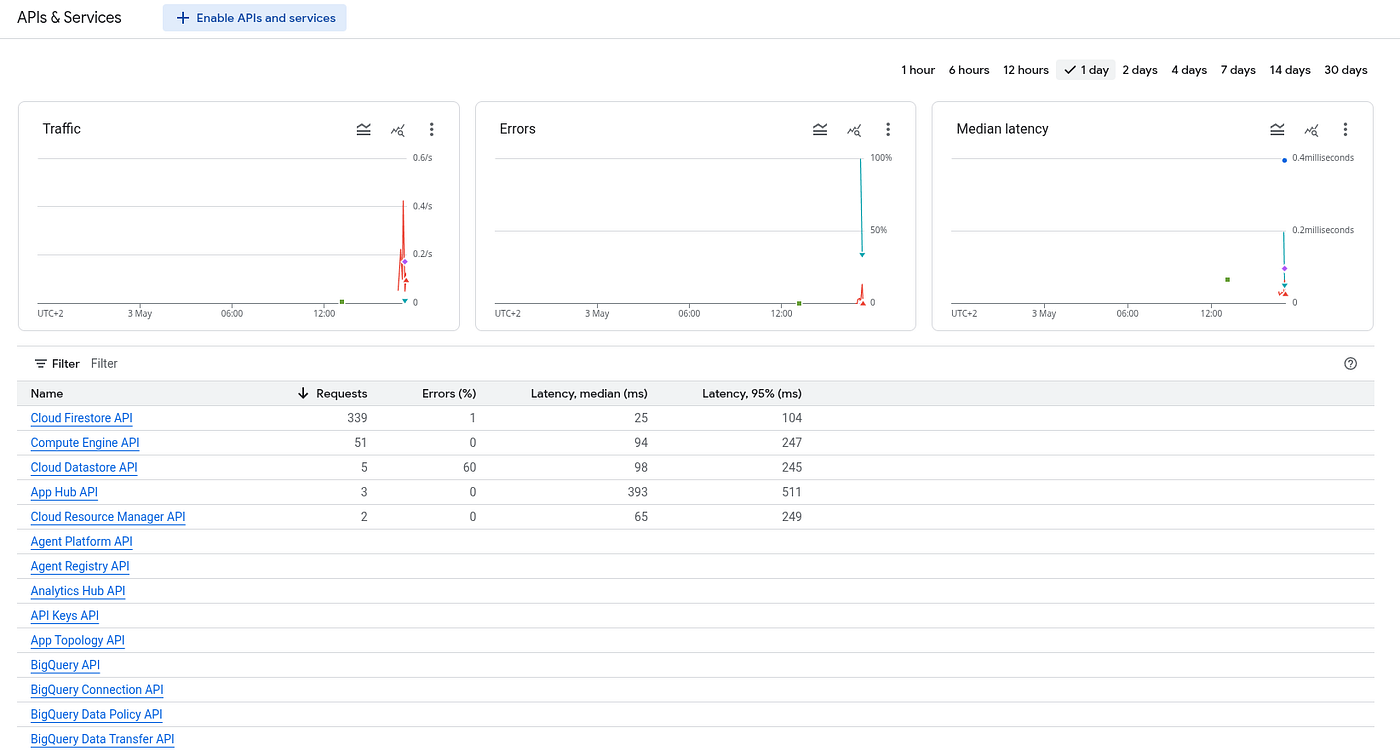Viewport: 1400px width, 750px height.
Task: Open Analytics Hub API link
Action: pyautogui.click(x=78, y=591)
